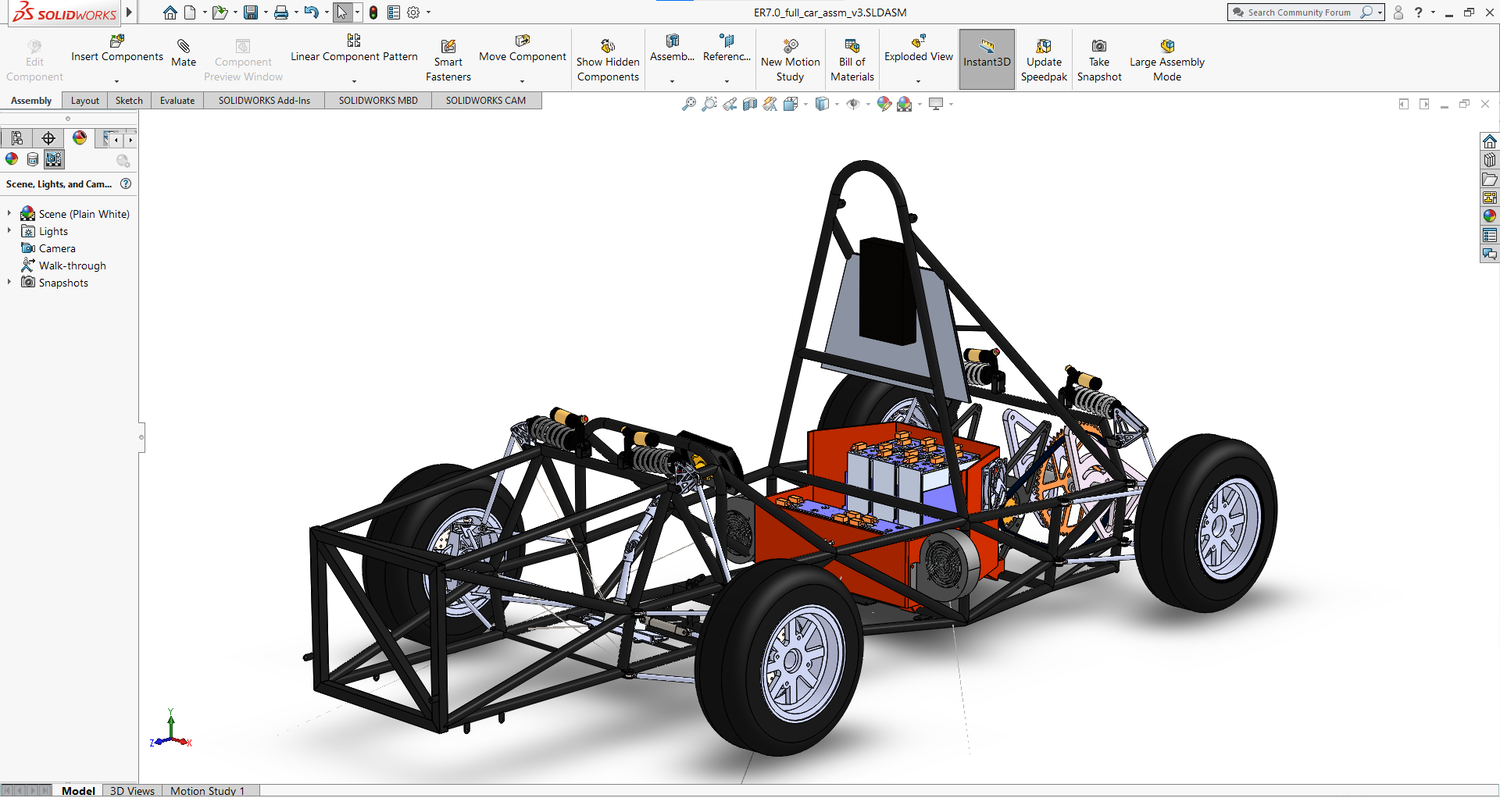The width and height of the screenshot is (1500, 798).
Task: Click Show Hidden Components
Action: 608,61
